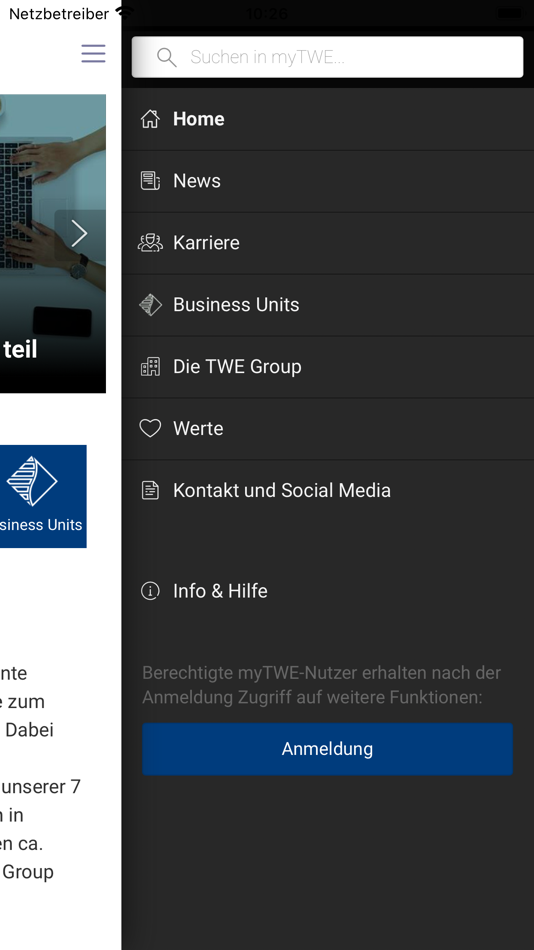Tap the Karriere people icon
The image size is (534, 950).
tap(150, 242)
